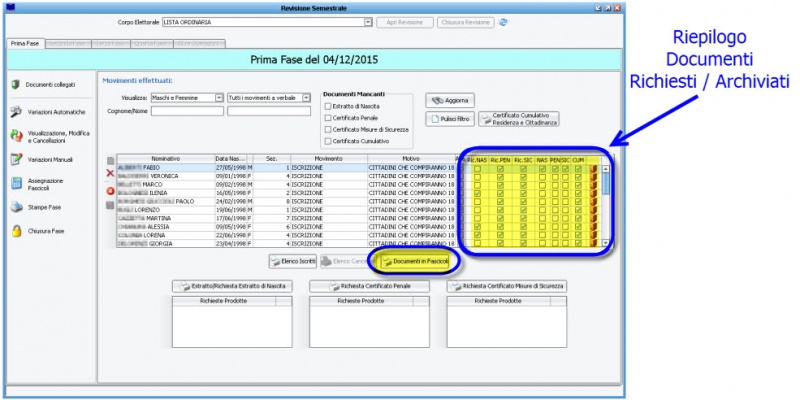Expand the Corpo Elettorale dropdown
The image size is (800, 400).
click(367, 21)
